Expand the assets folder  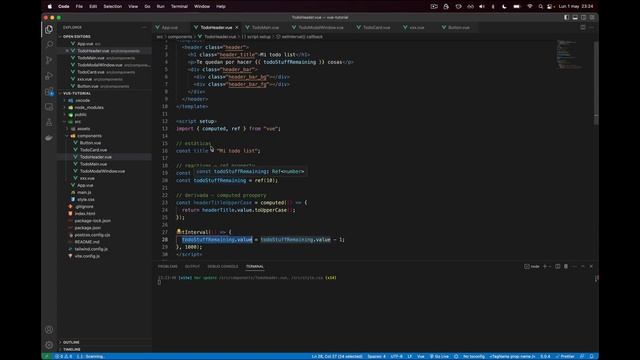pyautogui.click(x=83, y=129)
